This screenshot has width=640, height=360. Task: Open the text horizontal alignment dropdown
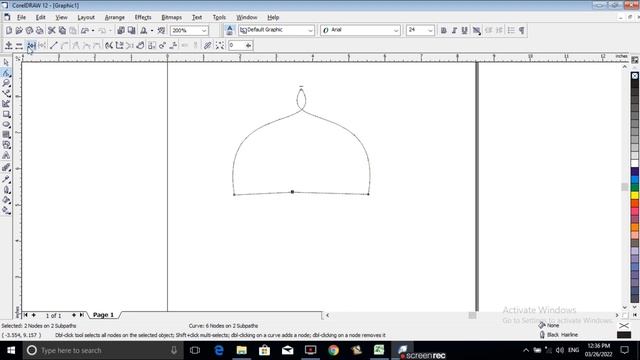click(476, 30)
